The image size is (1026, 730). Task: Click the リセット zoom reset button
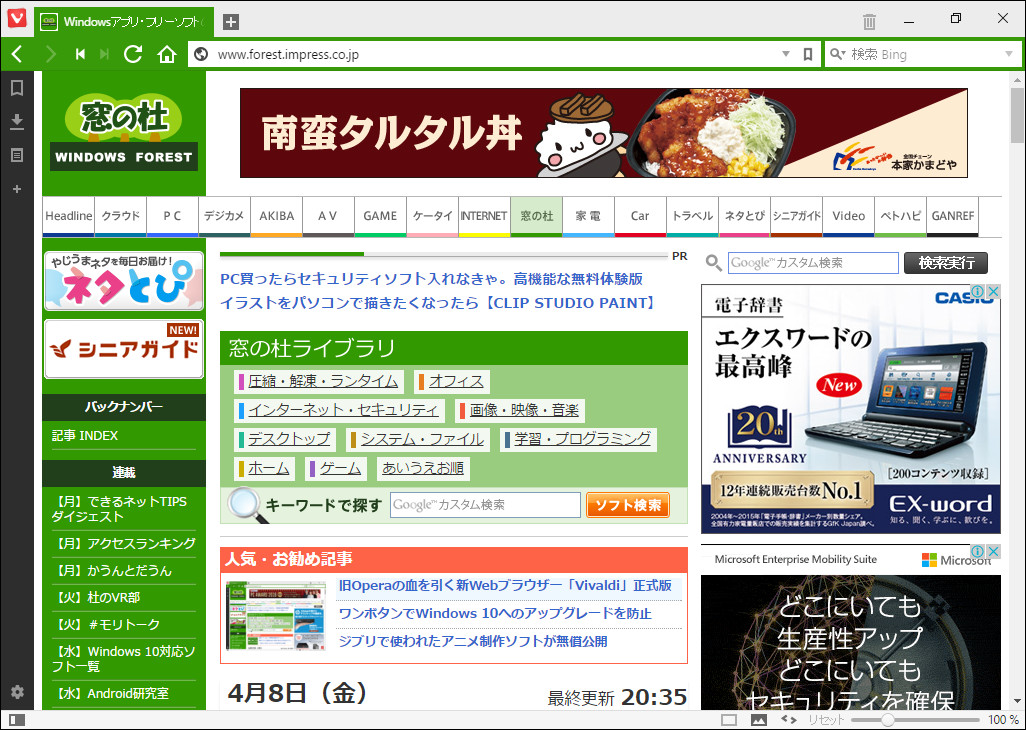coord(826,720)
